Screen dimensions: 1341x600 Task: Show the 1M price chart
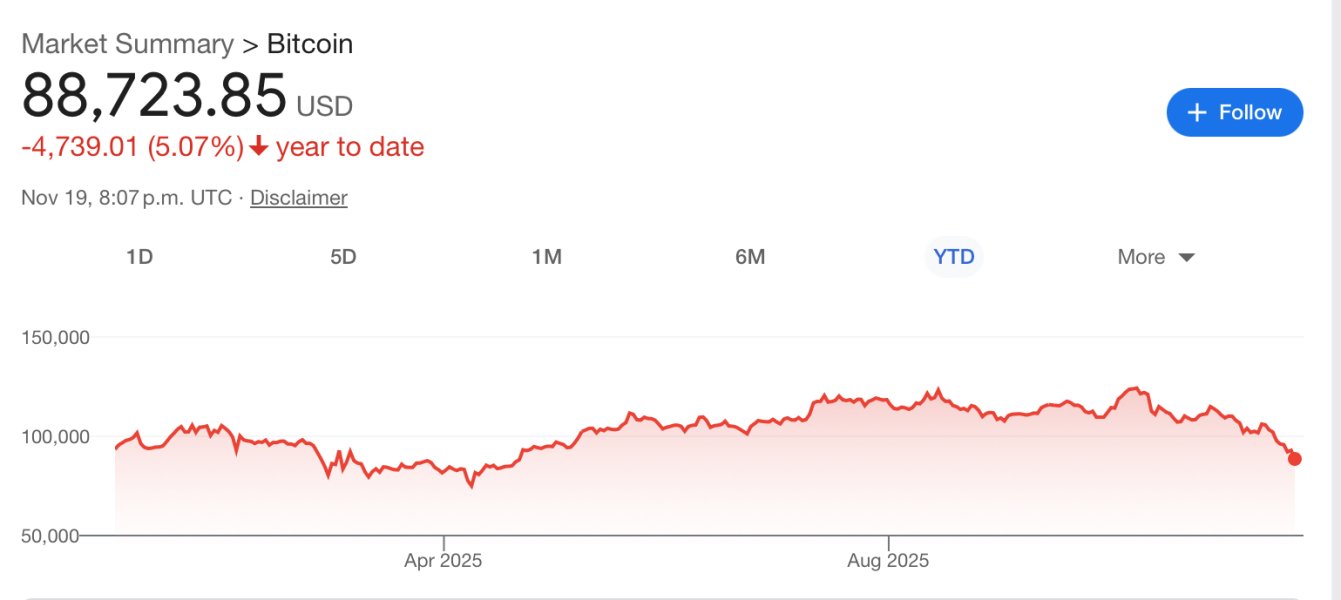point(546,257)
